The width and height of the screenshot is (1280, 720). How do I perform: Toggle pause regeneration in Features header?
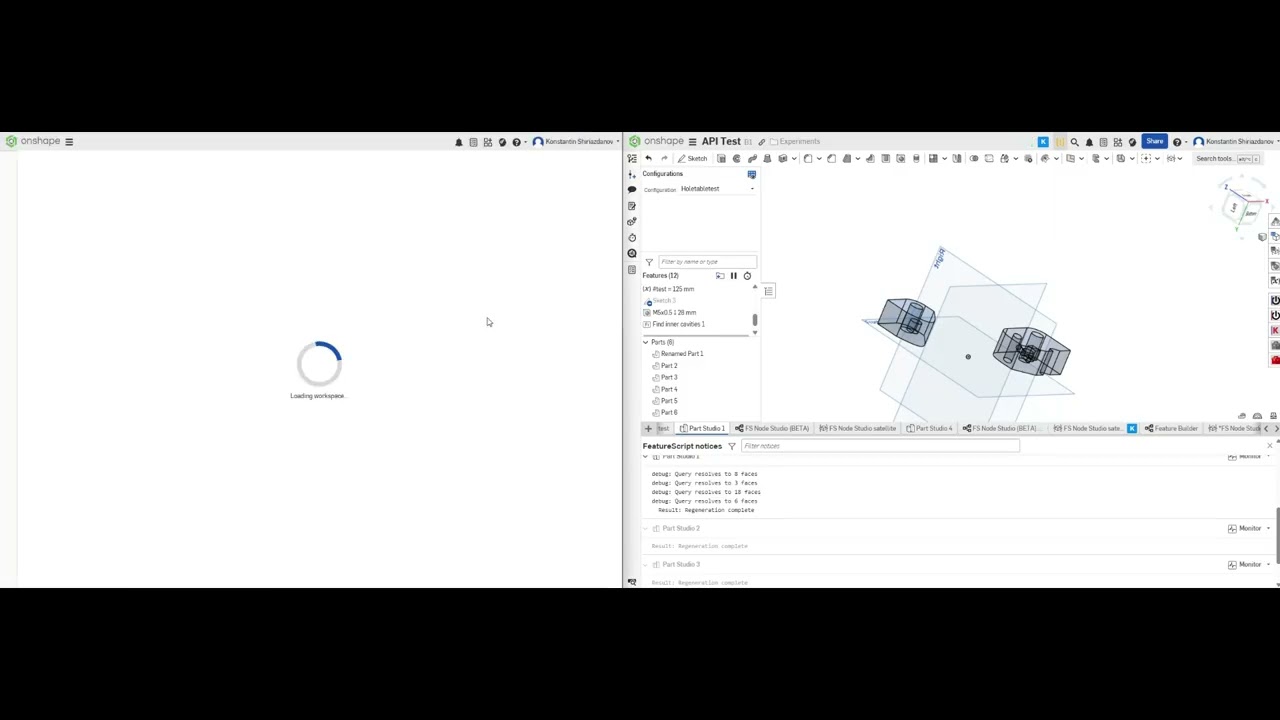(x=734, y=276)
